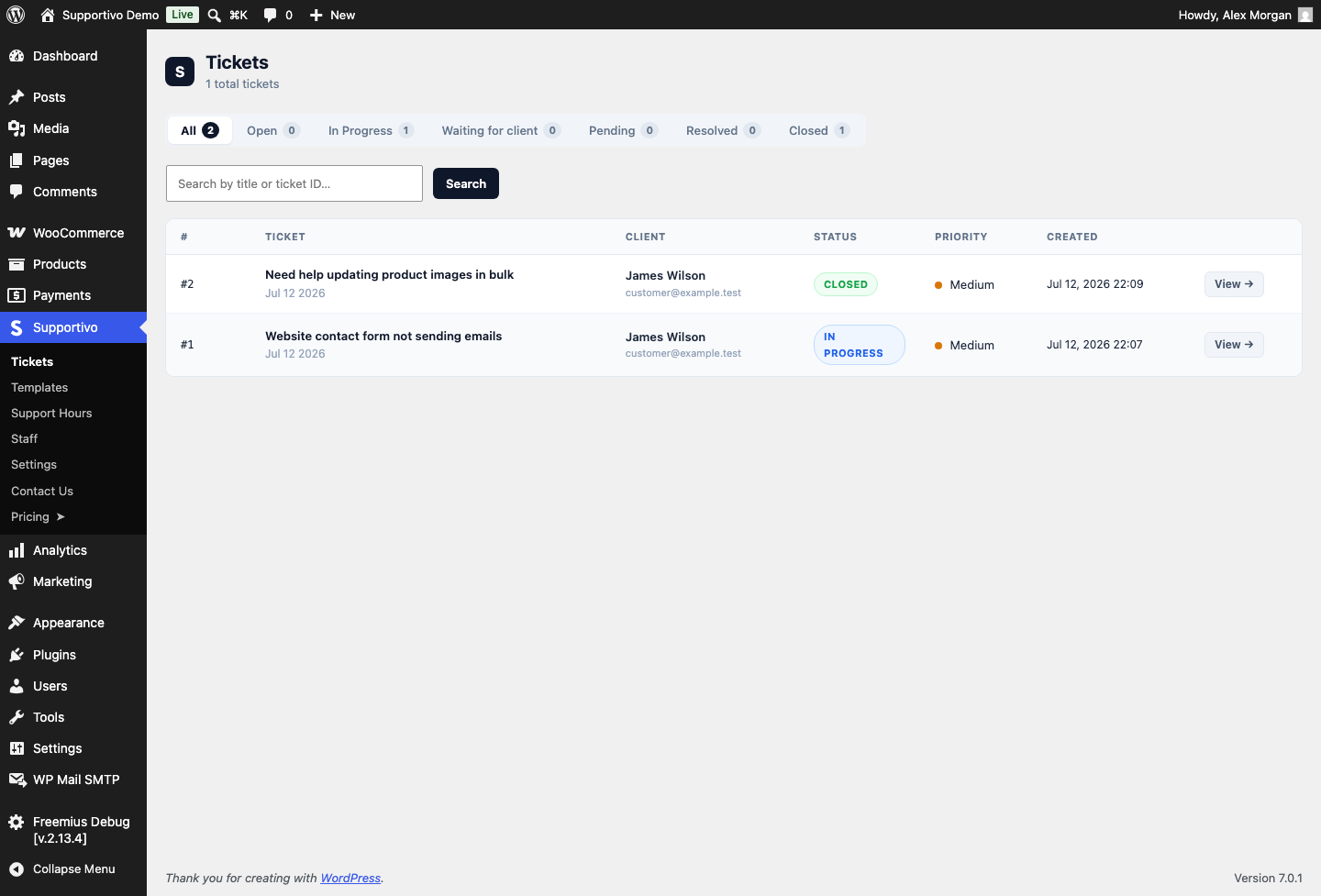The width and height of the screenshot is (1321, 896).
Task: Click the Products box icon
Action: (17, 264)
